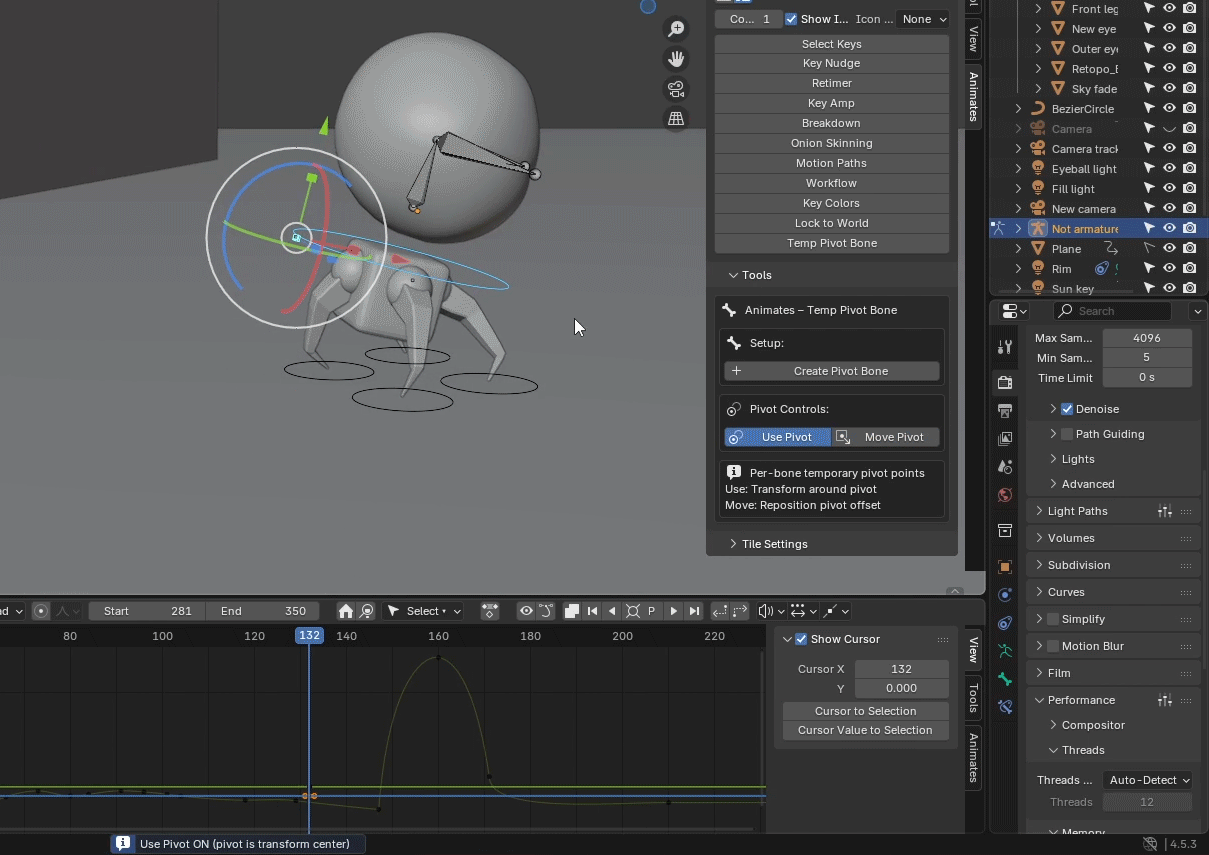Open the Output properties printer icon

(1005, 411)
